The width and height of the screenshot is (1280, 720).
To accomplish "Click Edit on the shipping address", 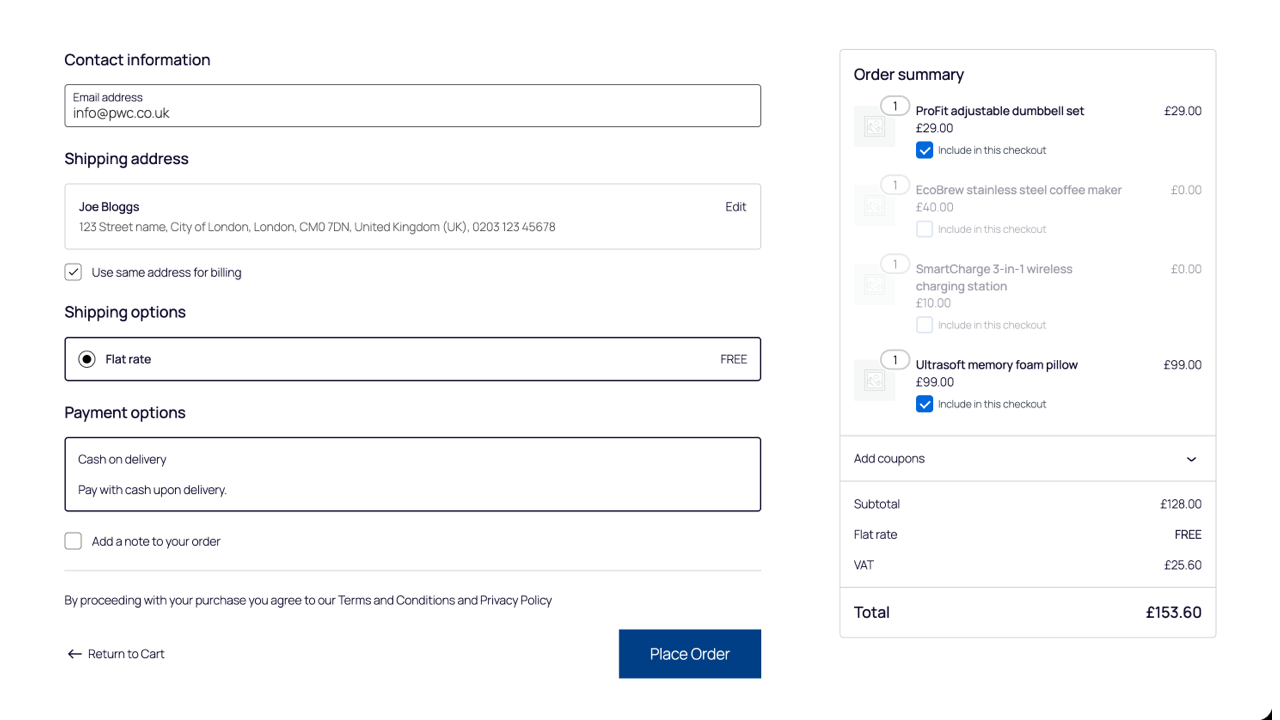I will coord(735,206).
